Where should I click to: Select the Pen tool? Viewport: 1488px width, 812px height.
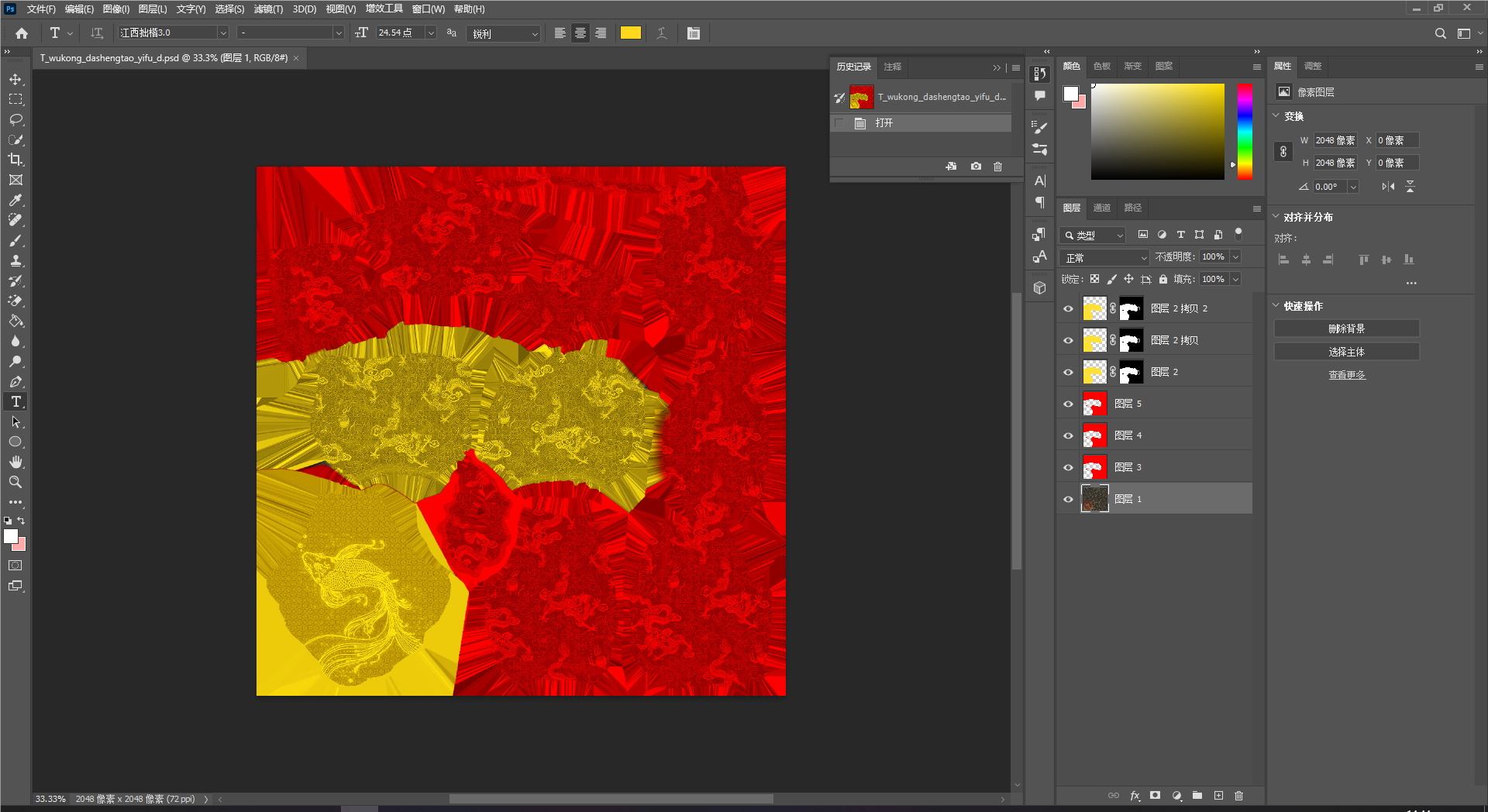(x=15, y=382)
